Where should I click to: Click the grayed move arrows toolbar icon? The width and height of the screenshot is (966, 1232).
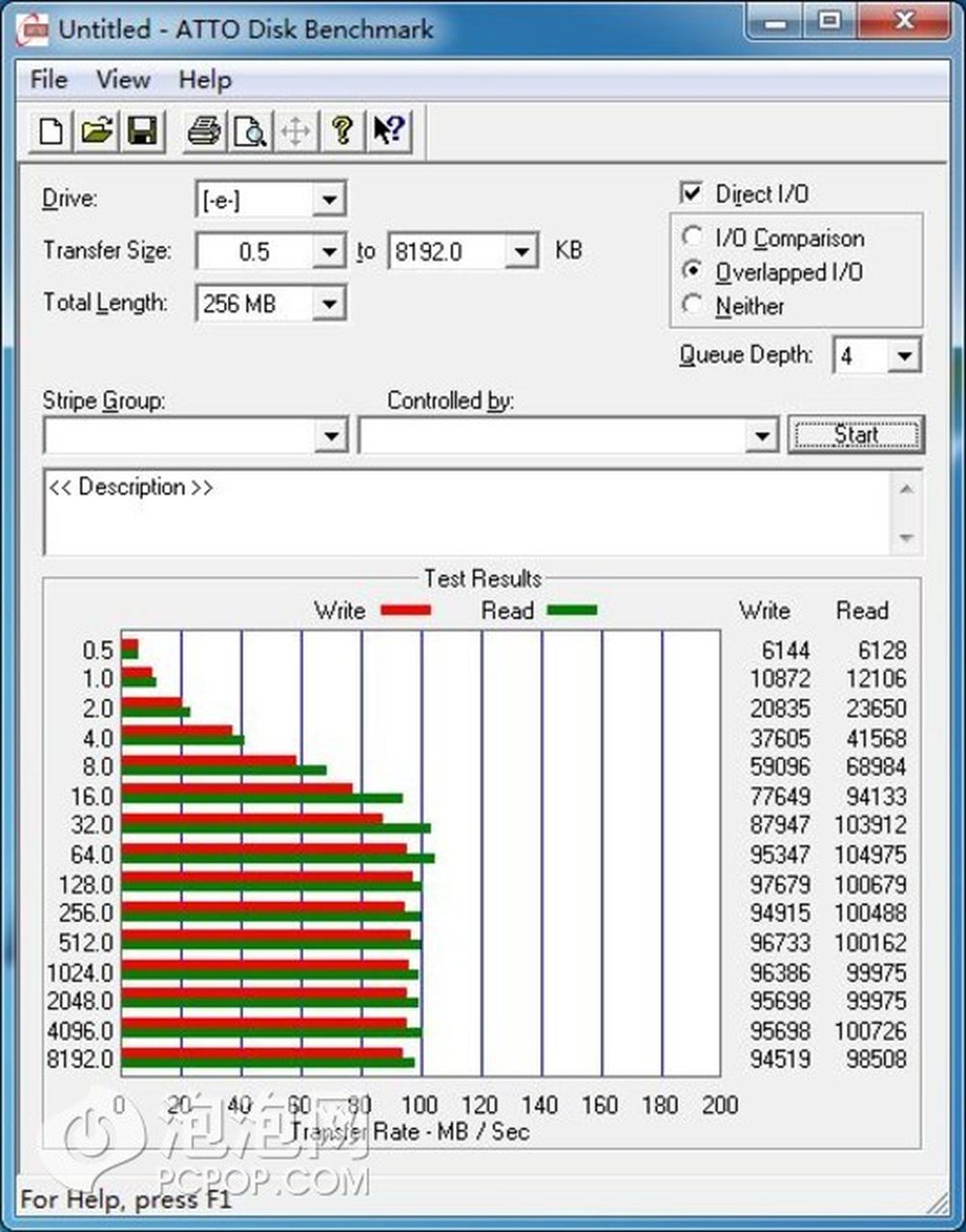[x=296, y=130]
